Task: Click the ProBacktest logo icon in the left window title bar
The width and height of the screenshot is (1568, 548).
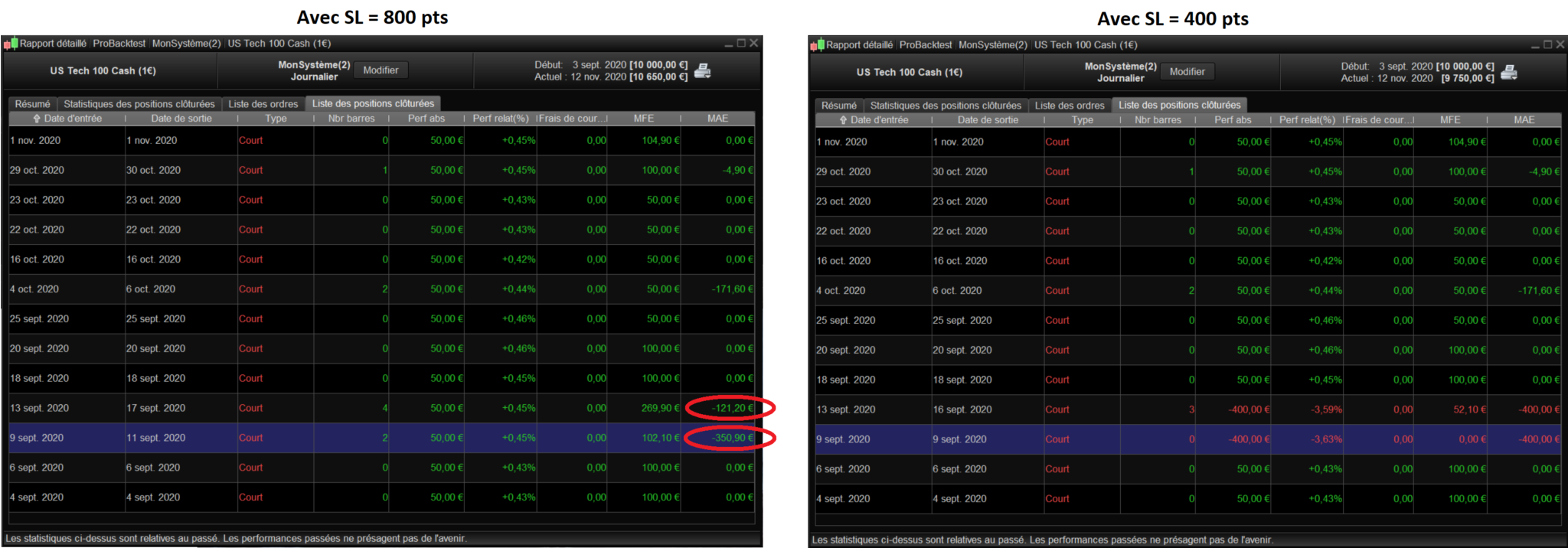Action: point(11,44)
